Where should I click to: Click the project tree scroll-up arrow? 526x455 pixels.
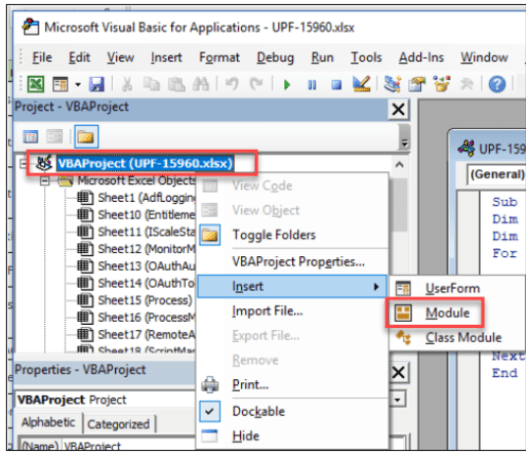(x=399, y=165)
